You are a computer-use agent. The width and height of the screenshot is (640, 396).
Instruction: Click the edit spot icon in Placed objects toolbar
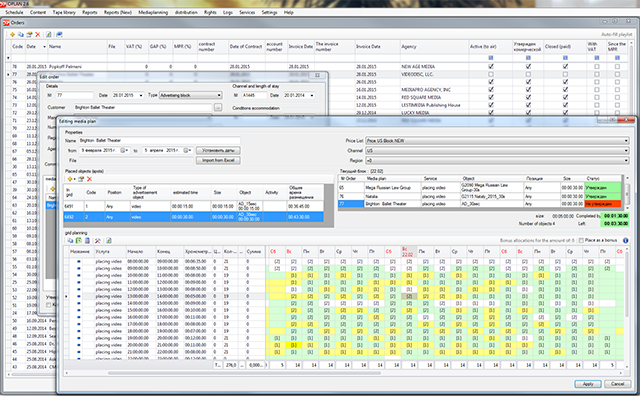pyautogui.click(x=81, y=179)
